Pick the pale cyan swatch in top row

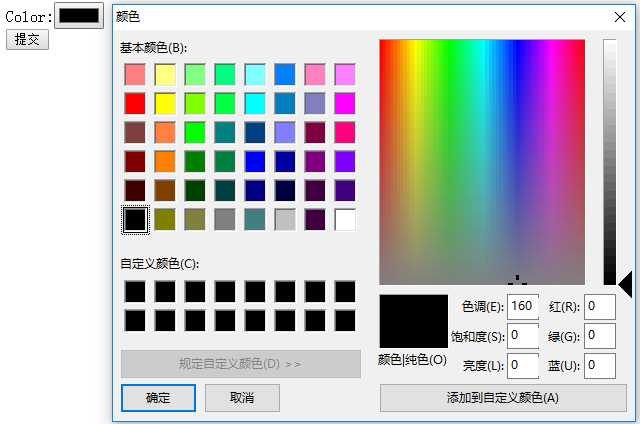coord(255,75)
